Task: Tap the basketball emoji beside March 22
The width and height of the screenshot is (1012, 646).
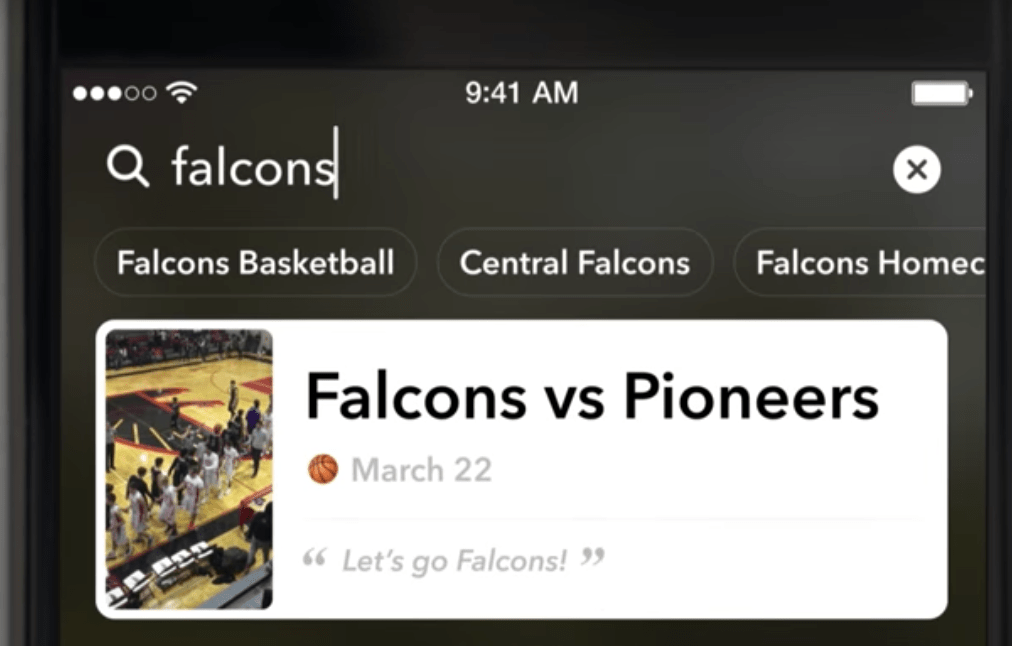Action: [323, 469]
